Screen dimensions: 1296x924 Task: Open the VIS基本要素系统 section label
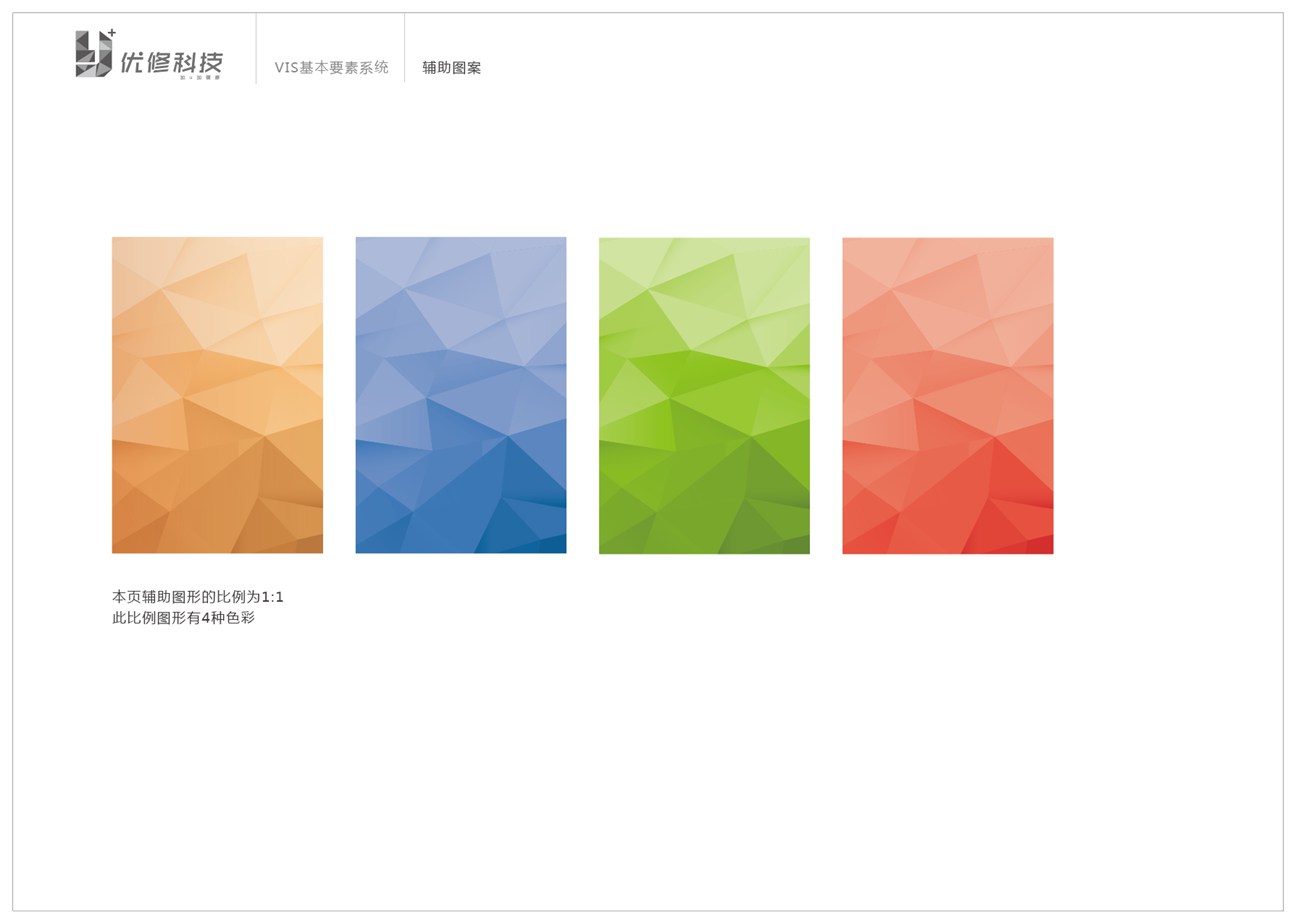(331, 68)
